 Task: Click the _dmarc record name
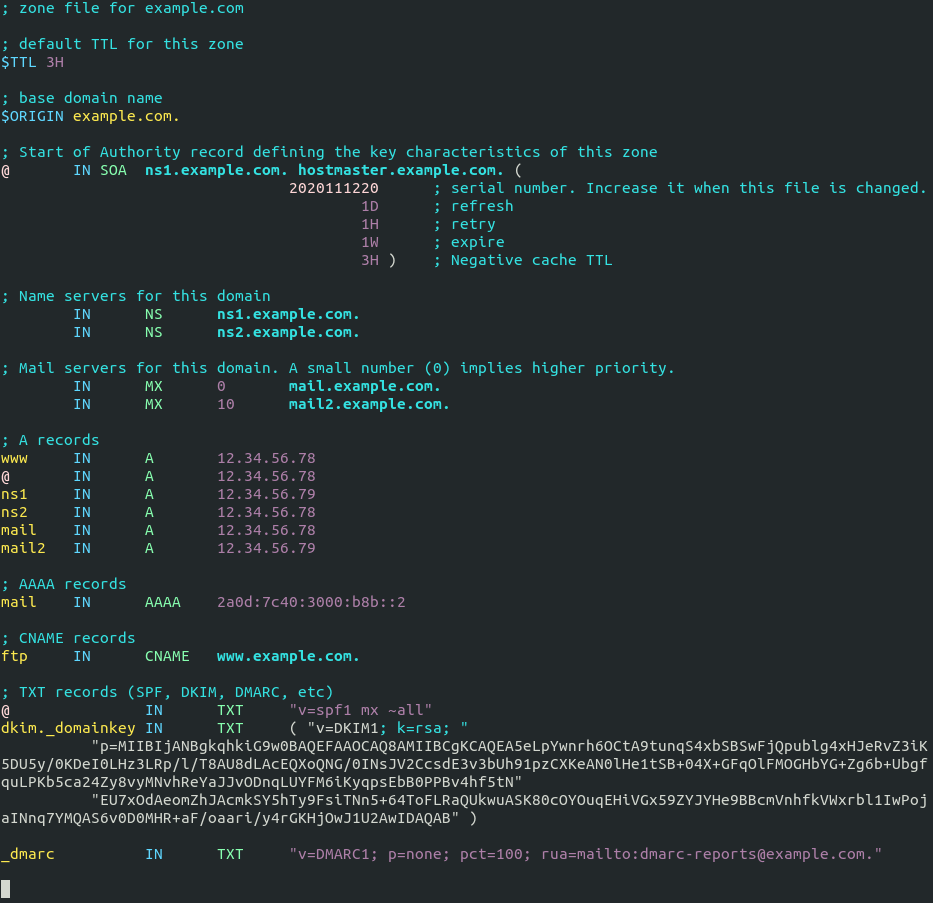coord(27,855)
